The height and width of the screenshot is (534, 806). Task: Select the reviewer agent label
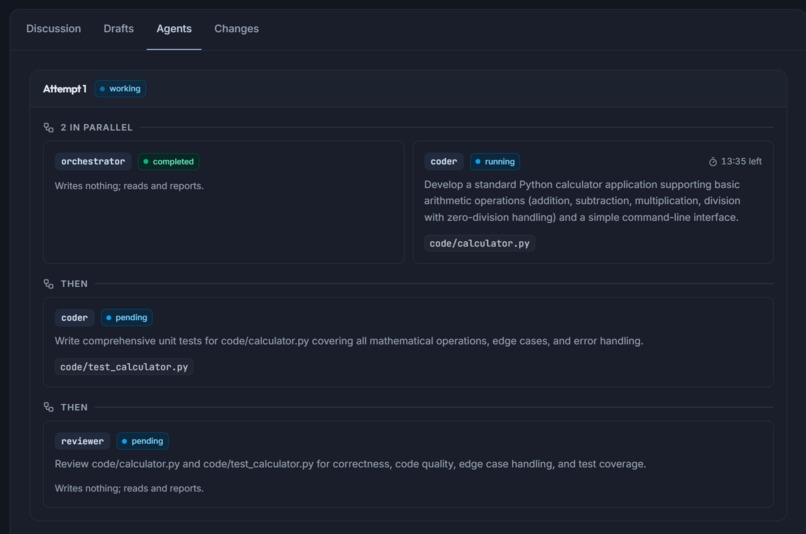[x=82, y=441]
